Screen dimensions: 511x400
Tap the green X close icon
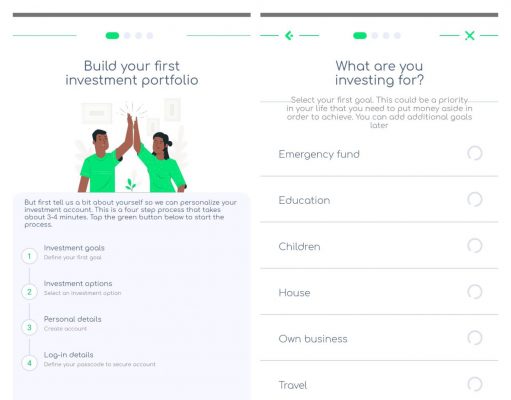(470, 35)
